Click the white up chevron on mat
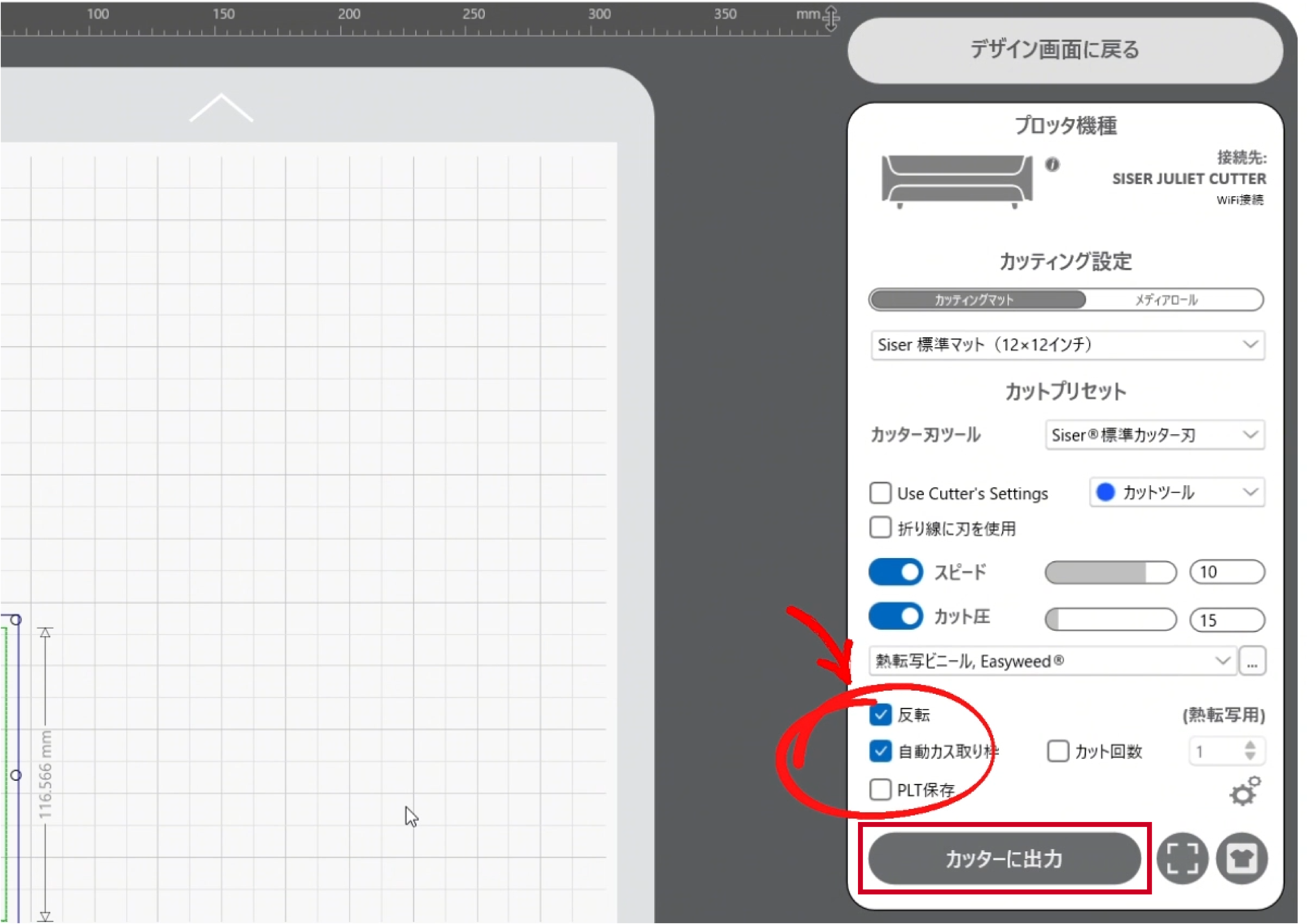Image resolution: width=1307 pixels, height=924 pixels. [x=221, y=108]
